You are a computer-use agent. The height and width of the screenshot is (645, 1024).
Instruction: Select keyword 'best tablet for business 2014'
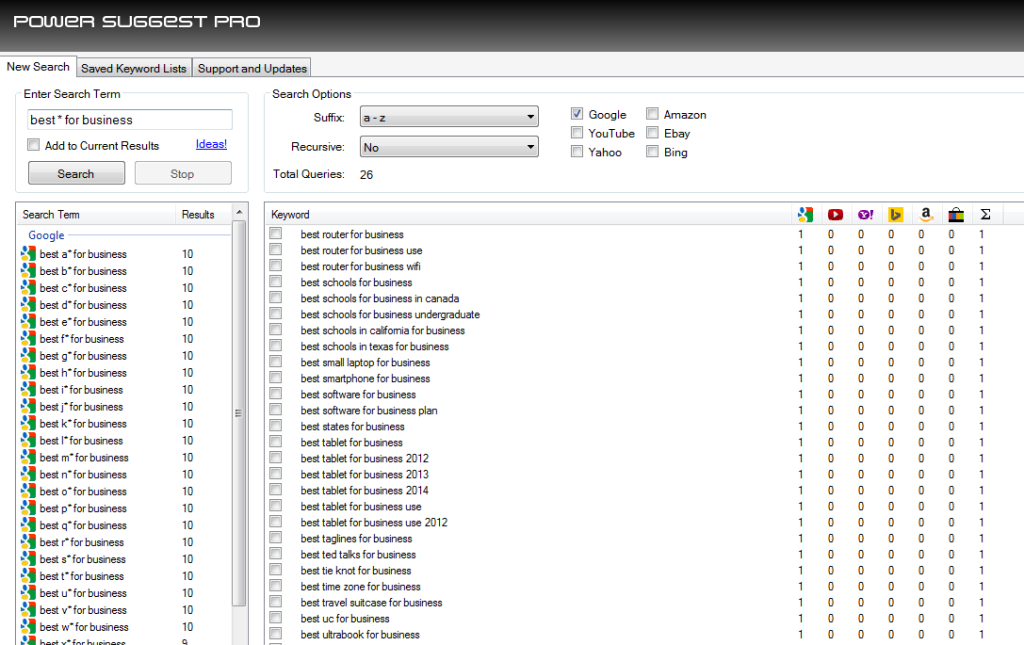click(364, 490)
